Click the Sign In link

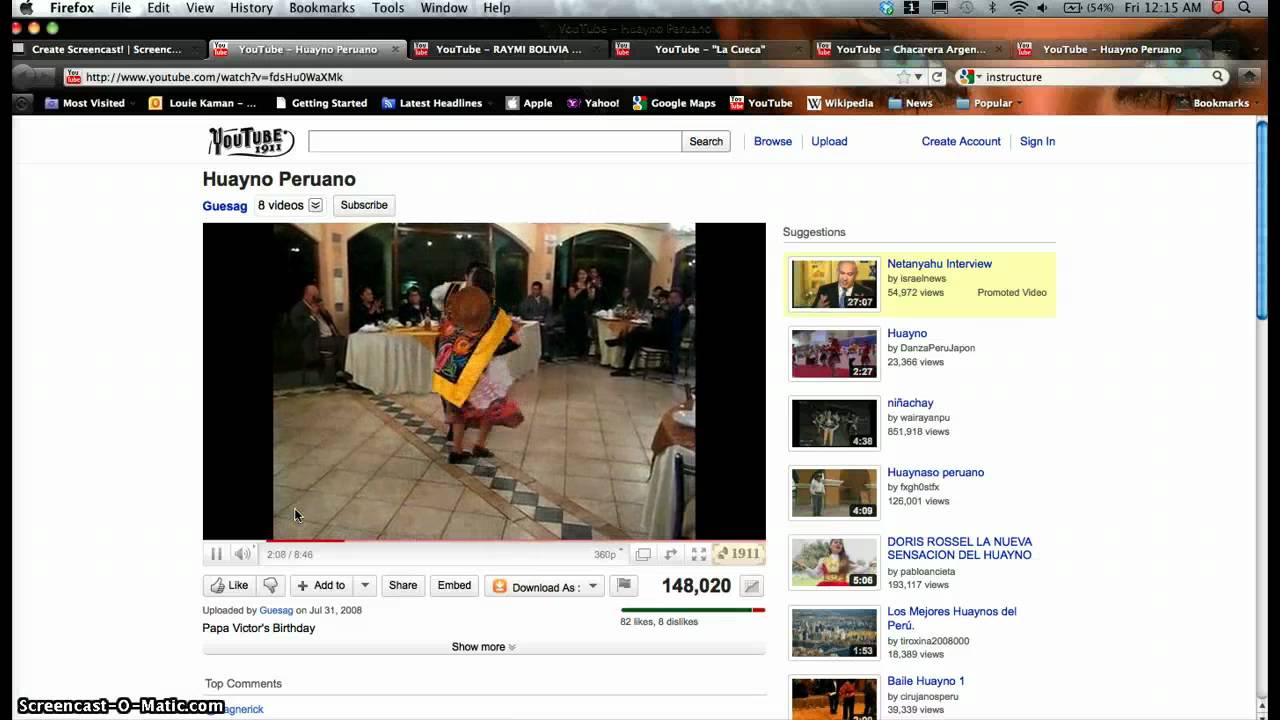point(1037,142)
